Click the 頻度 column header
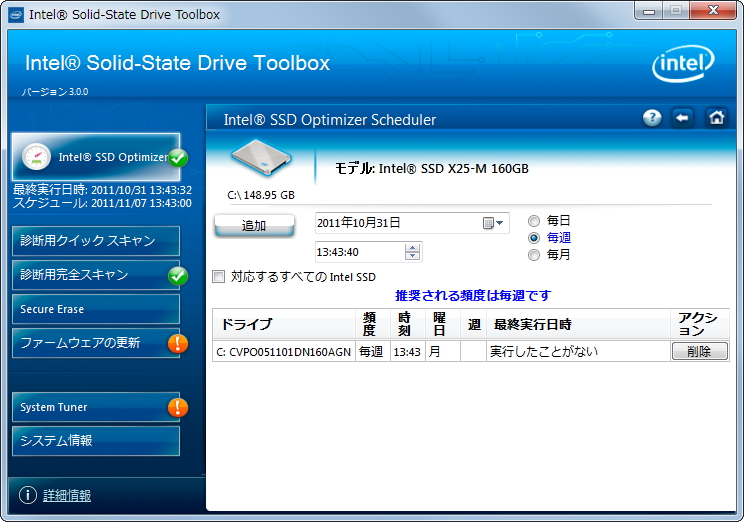 click(x=372, y=324)
